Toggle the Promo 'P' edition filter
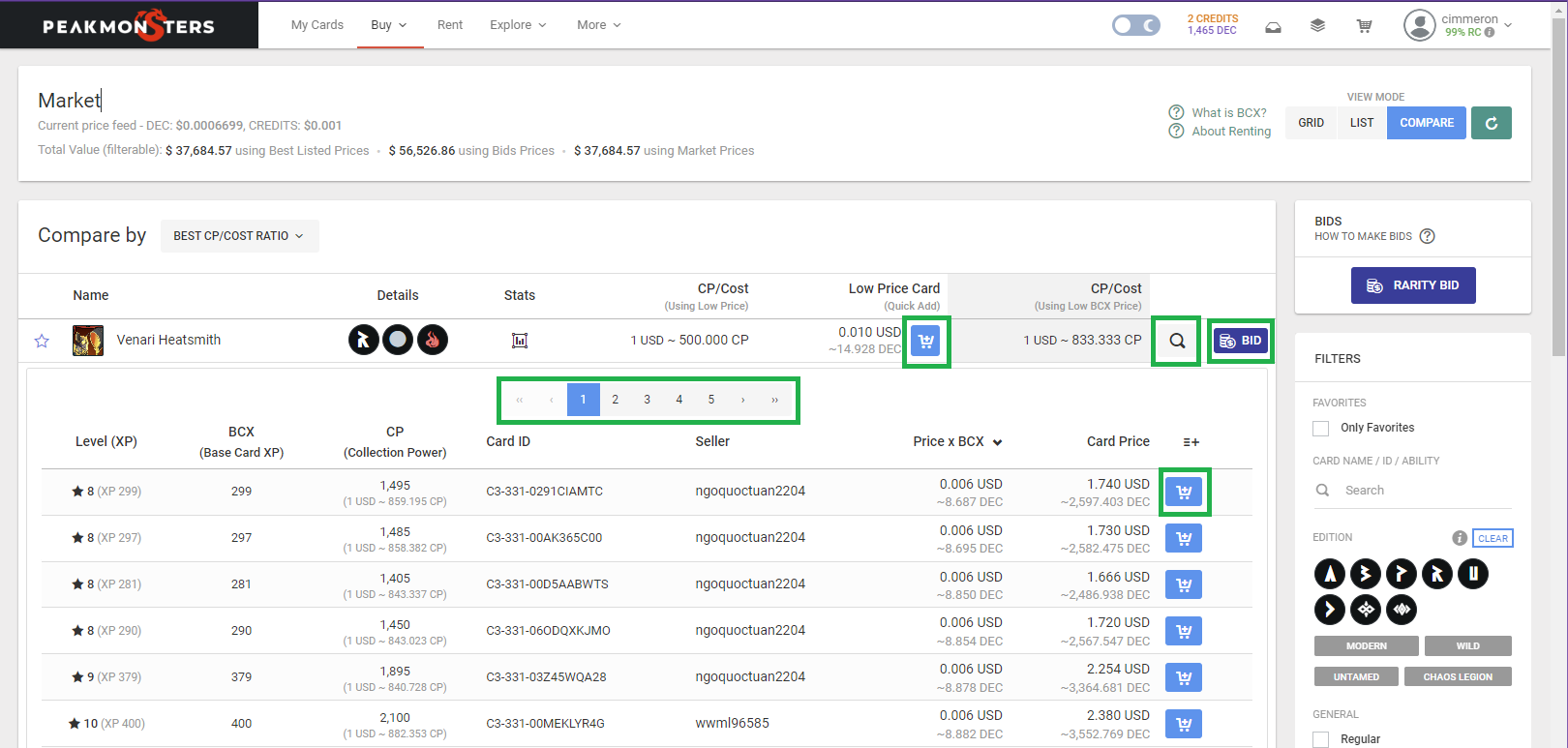 click(x=1402, y=574)
